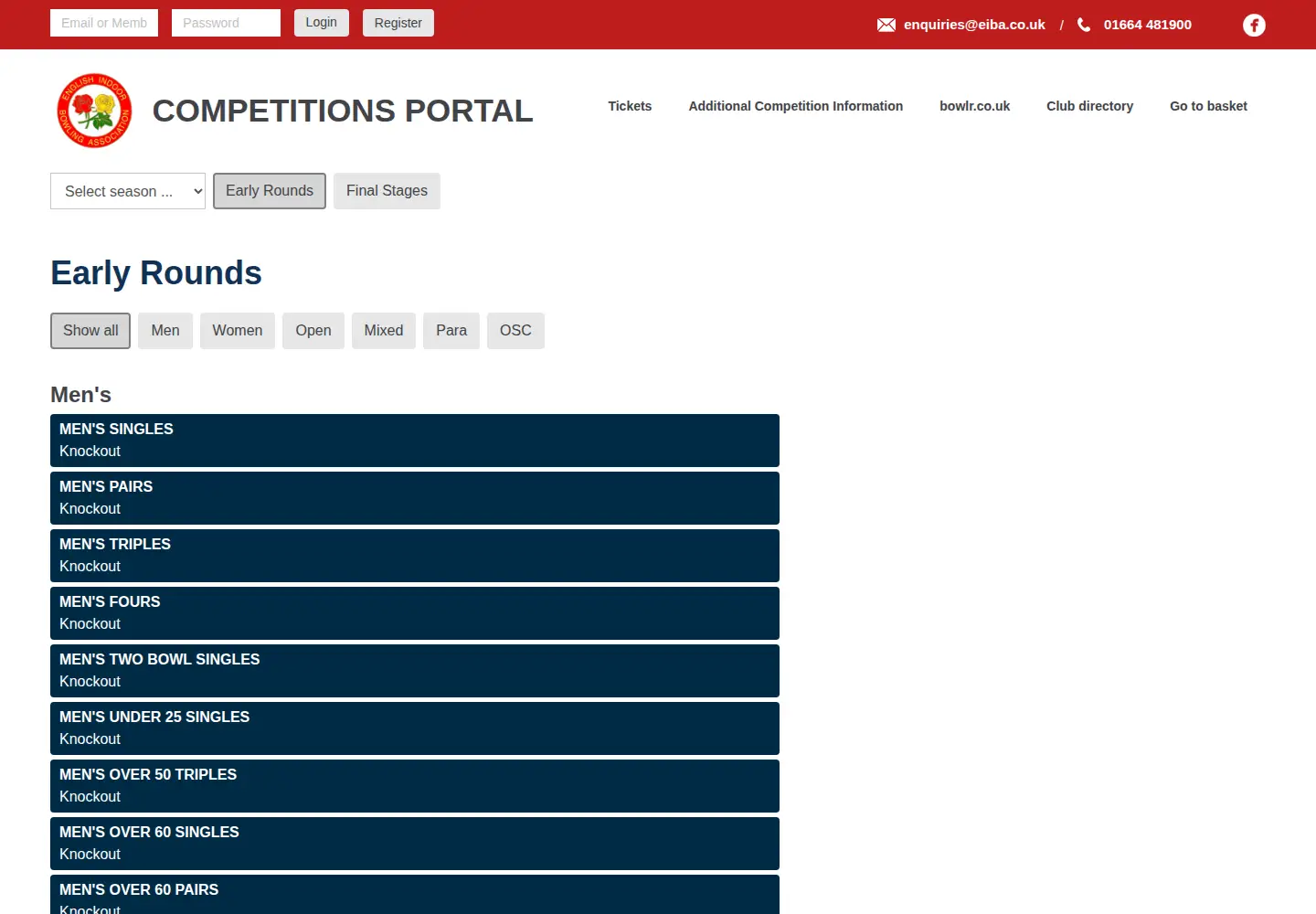Open Additional Competition Information page
The width and height of the screenshot is (1316, 914).
pos(796,106)
